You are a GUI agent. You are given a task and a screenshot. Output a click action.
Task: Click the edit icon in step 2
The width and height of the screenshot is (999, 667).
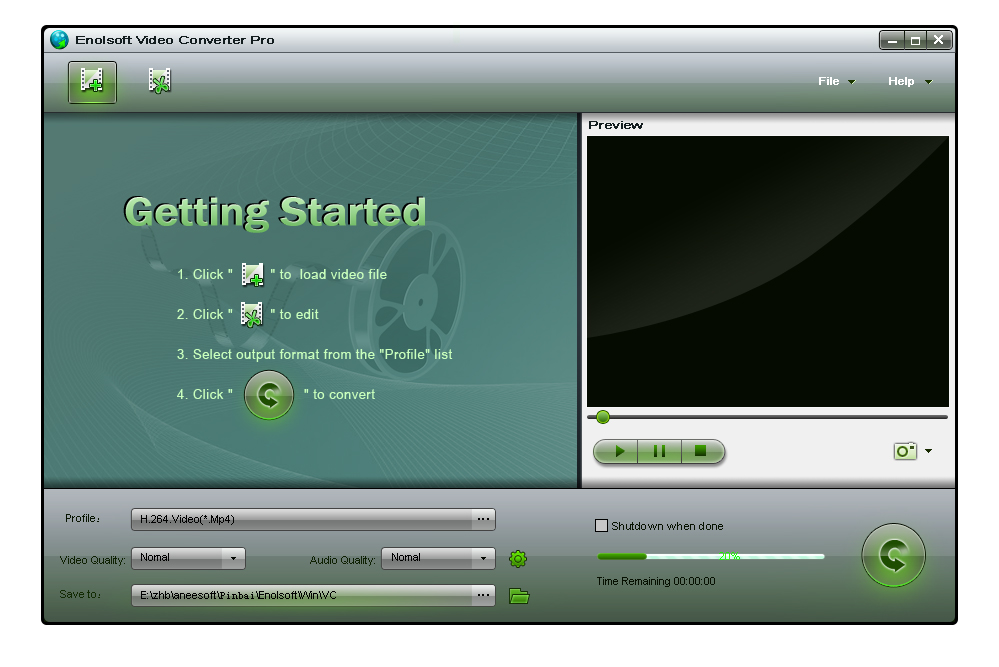click(x=252, y=315)
